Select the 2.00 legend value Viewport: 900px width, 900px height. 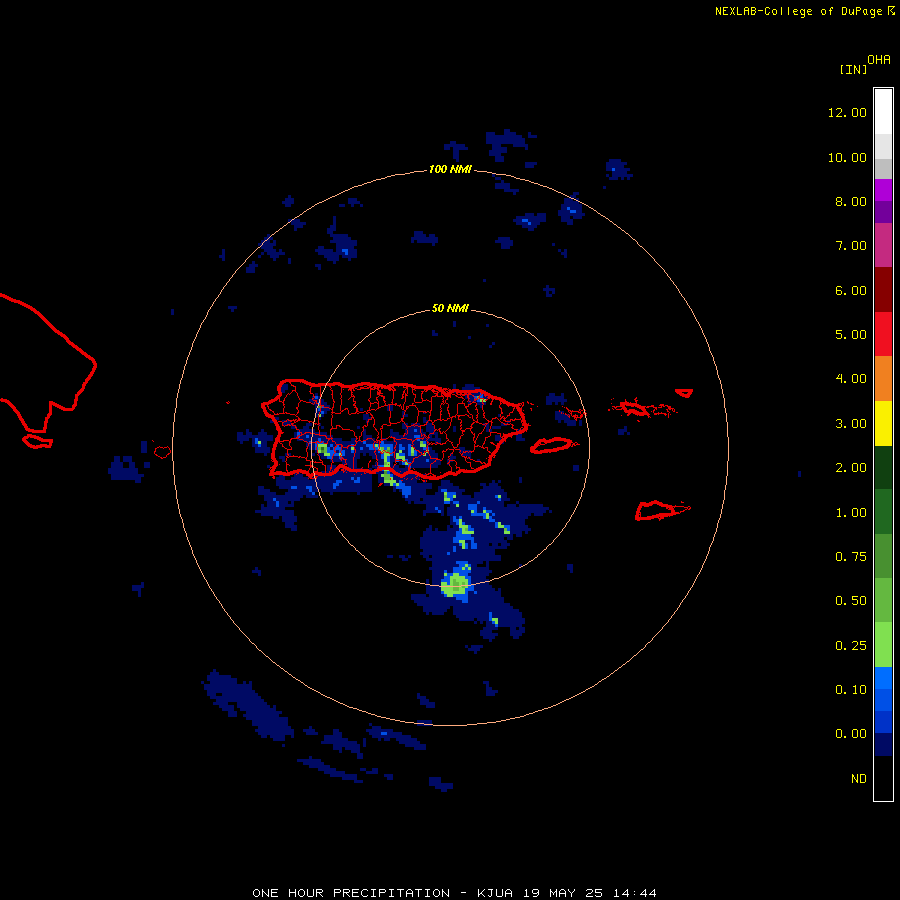tap(851, 468)
